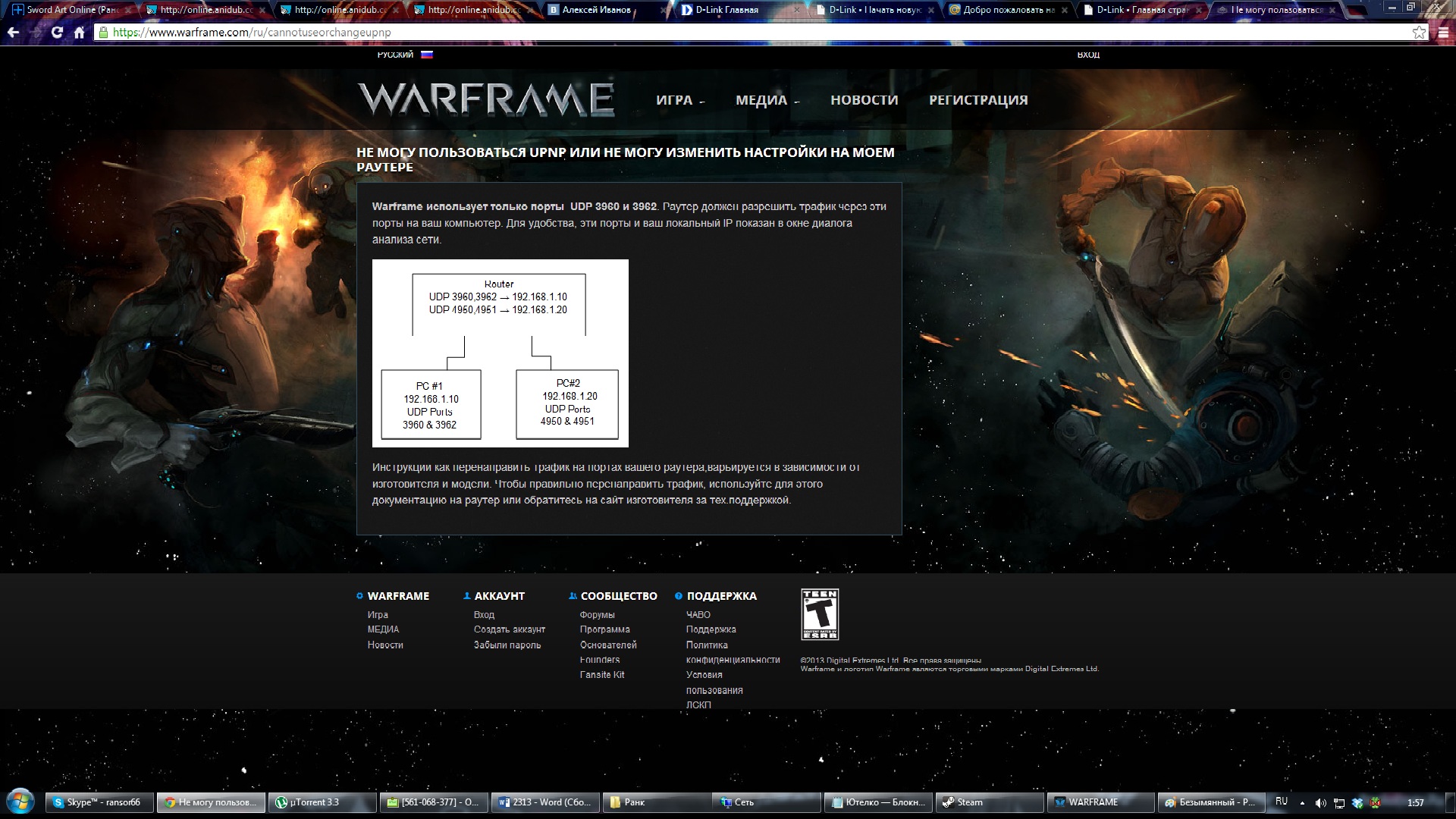Reload the page with refresh icon
Viewport: 1456px width, 819px height.
point(57,33)
